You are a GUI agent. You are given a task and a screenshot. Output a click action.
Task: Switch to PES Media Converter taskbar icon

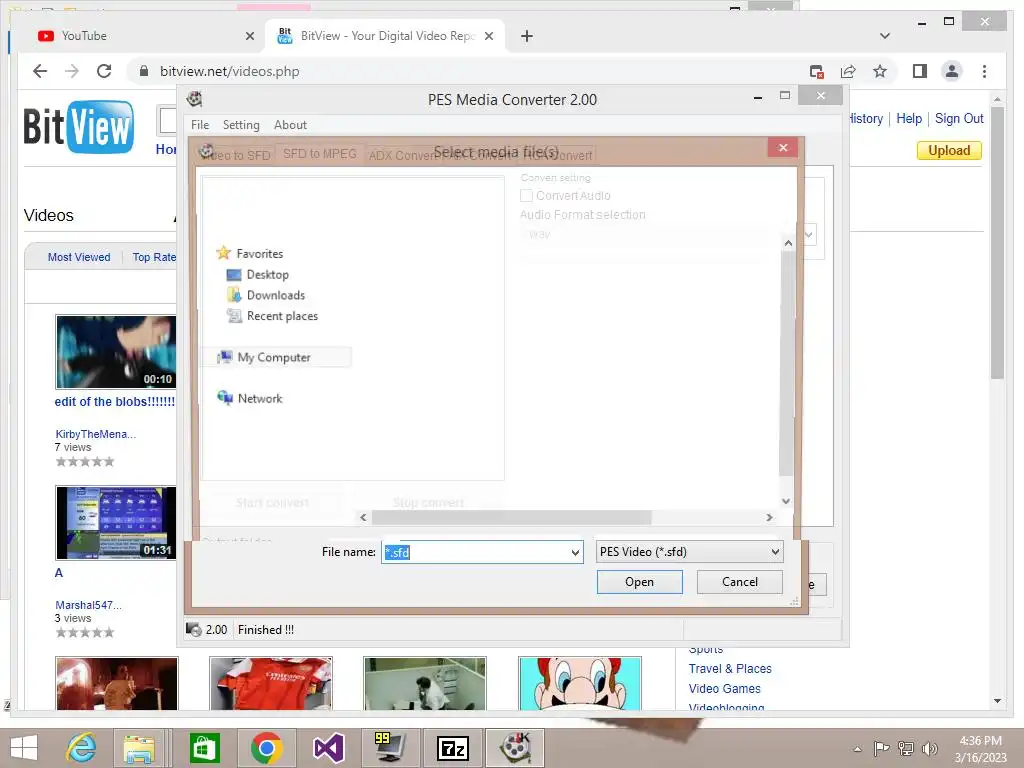point(515,748)
